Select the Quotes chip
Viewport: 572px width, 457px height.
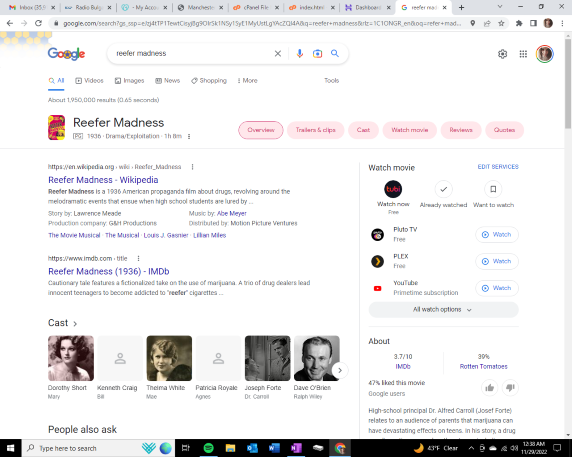coord(505,130)
